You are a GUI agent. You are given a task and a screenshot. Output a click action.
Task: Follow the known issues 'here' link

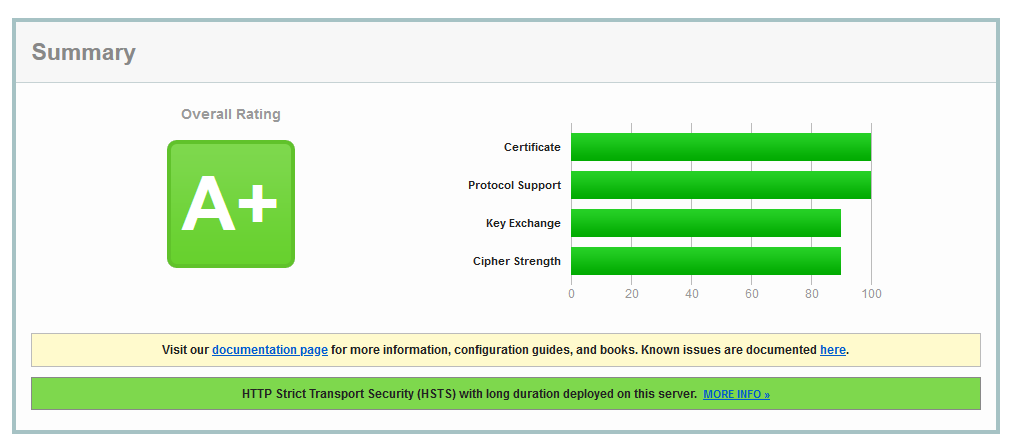click(832, 350)
